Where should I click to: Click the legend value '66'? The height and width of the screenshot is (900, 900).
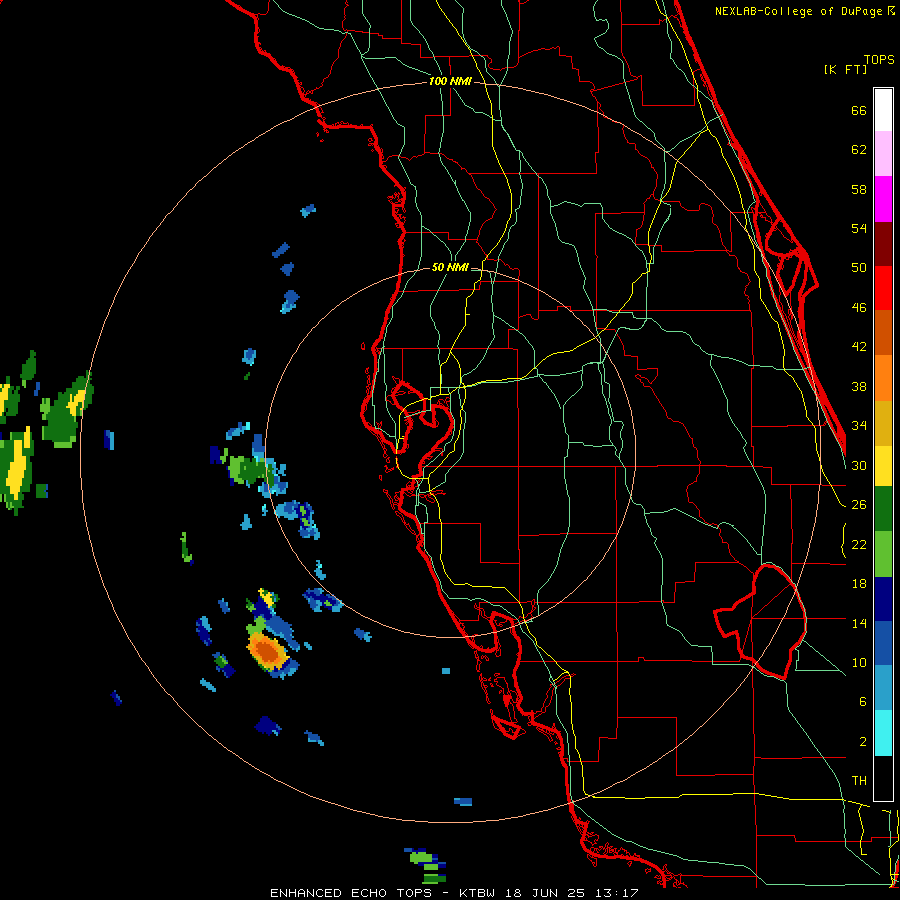[859, 111]
